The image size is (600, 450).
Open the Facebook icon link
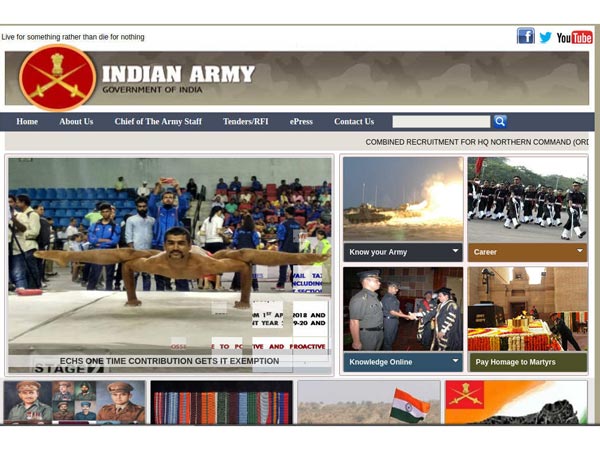pos(525,36)
